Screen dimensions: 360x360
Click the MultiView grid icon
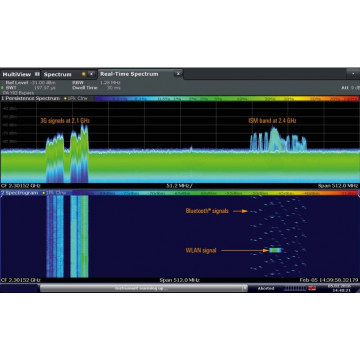[x=37, y=74]
